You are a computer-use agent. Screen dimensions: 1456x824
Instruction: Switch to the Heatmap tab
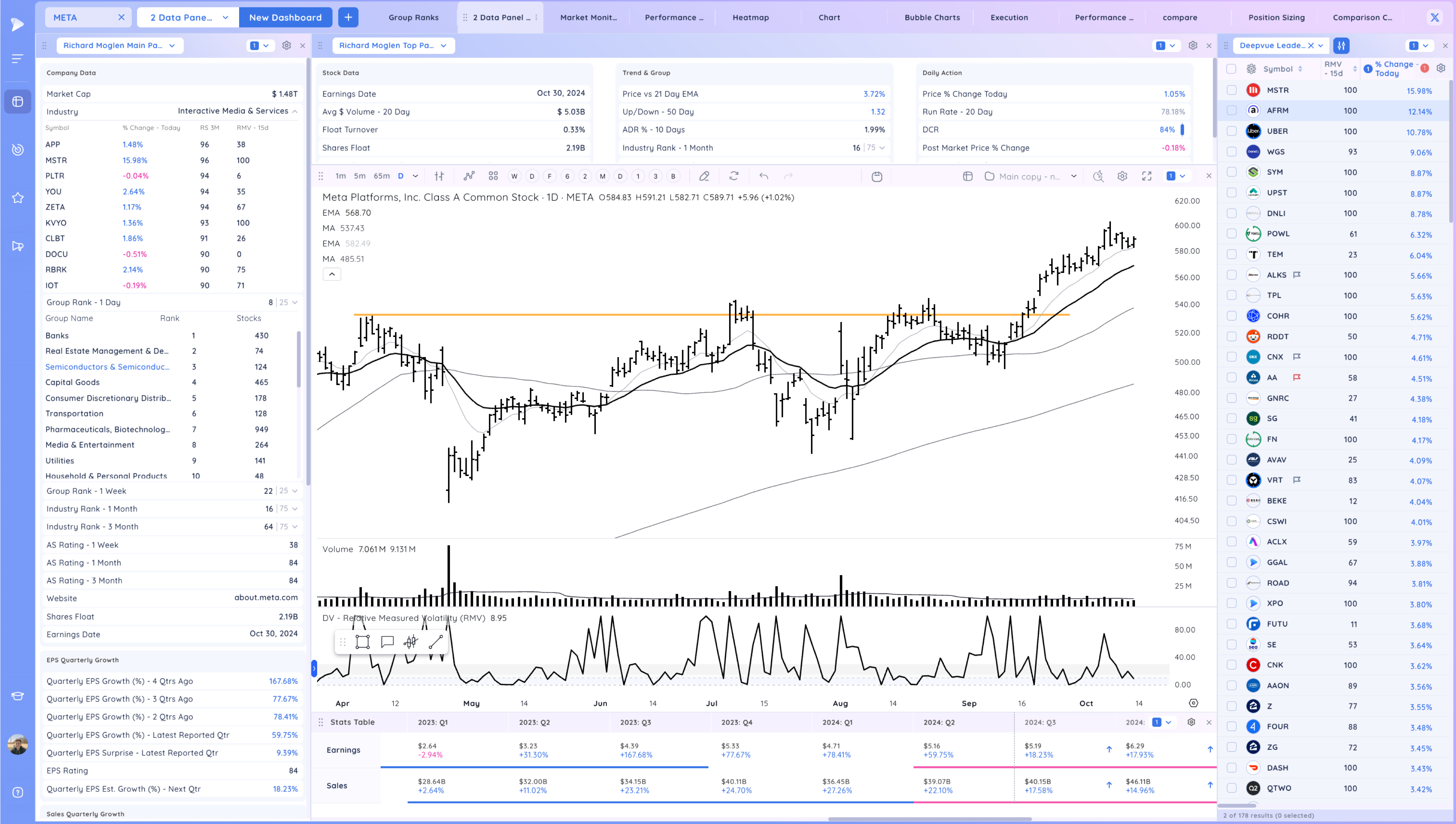point(750,17)
